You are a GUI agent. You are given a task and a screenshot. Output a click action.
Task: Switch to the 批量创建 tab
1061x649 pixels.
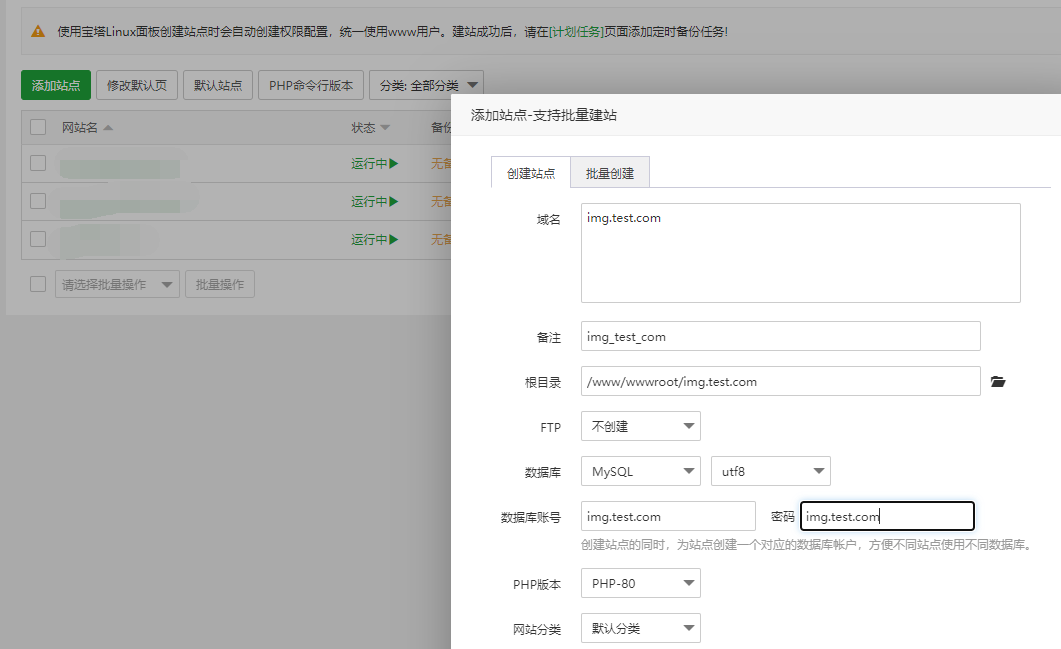[x=610, y=172]
